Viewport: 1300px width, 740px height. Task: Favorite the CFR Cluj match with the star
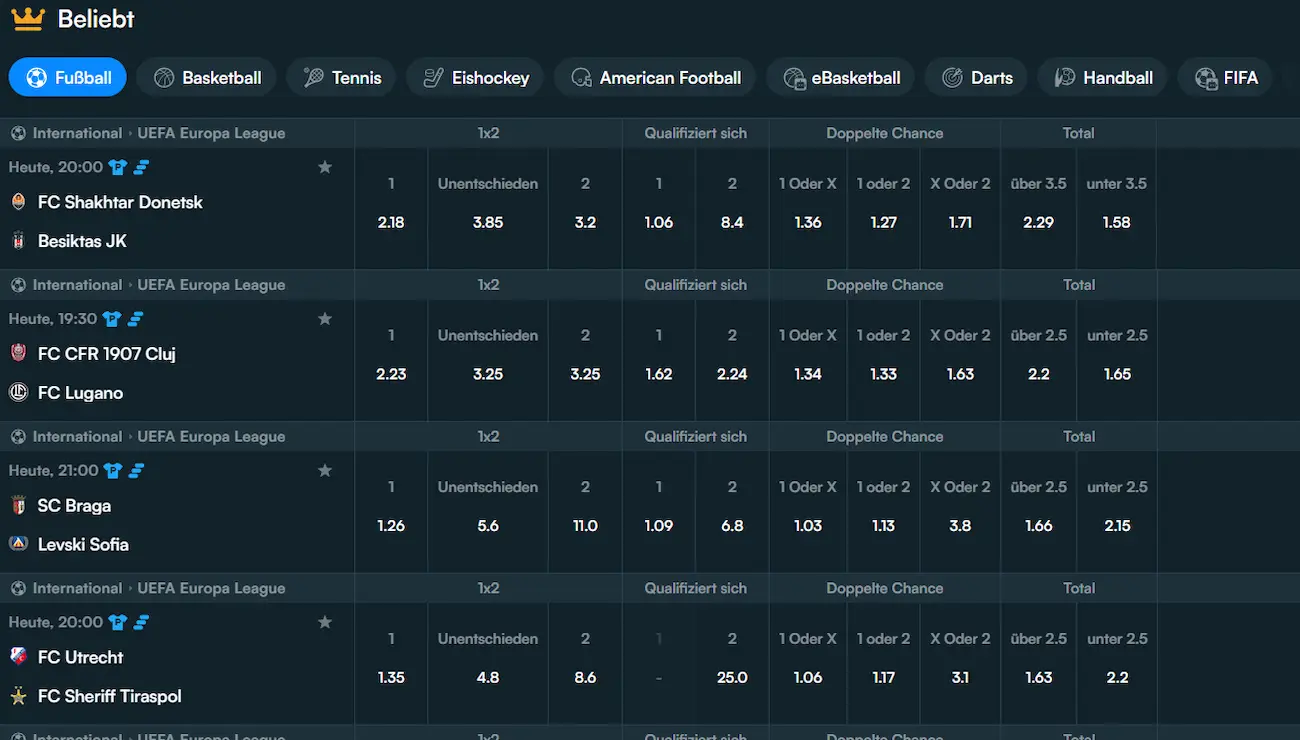coord(325,319)
